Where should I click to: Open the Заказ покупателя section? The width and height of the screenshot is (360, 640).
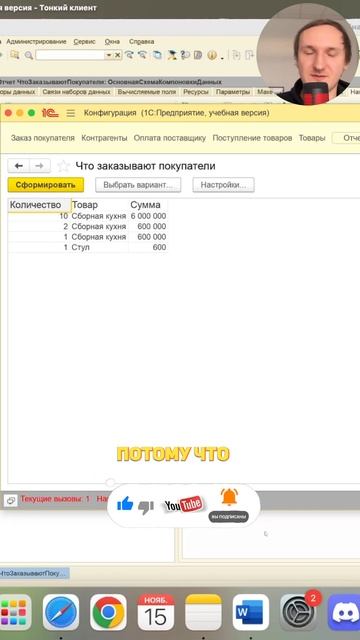43,138
